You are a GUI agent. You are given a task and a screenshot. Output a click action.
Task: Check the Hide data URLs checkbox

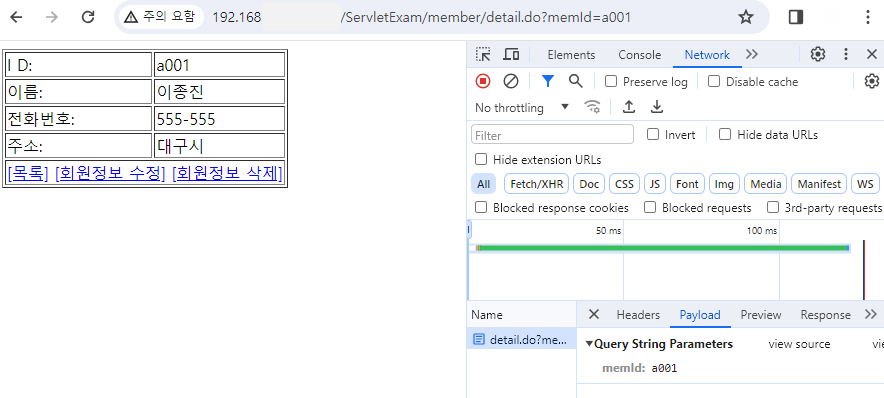click(725, 134)
